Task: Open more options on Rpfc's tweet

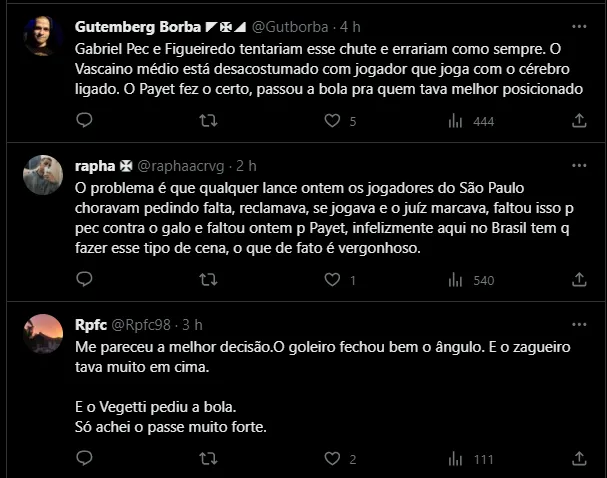Action: point(579,325)
